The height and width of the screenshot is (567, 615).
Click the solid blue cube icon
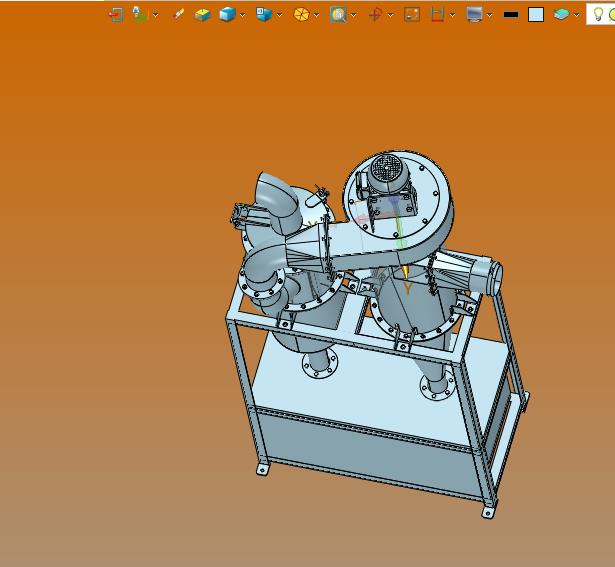(227, 15)
